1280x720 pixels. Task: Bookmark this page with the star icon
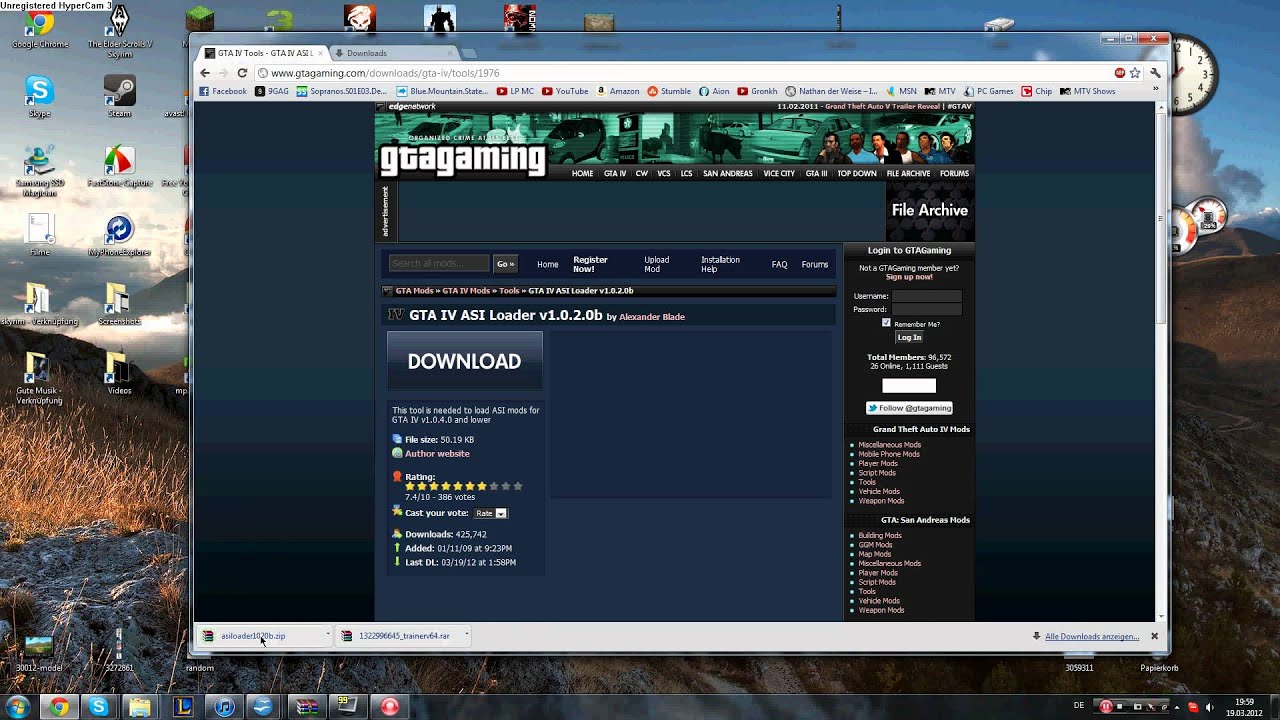click(1135, 73)
